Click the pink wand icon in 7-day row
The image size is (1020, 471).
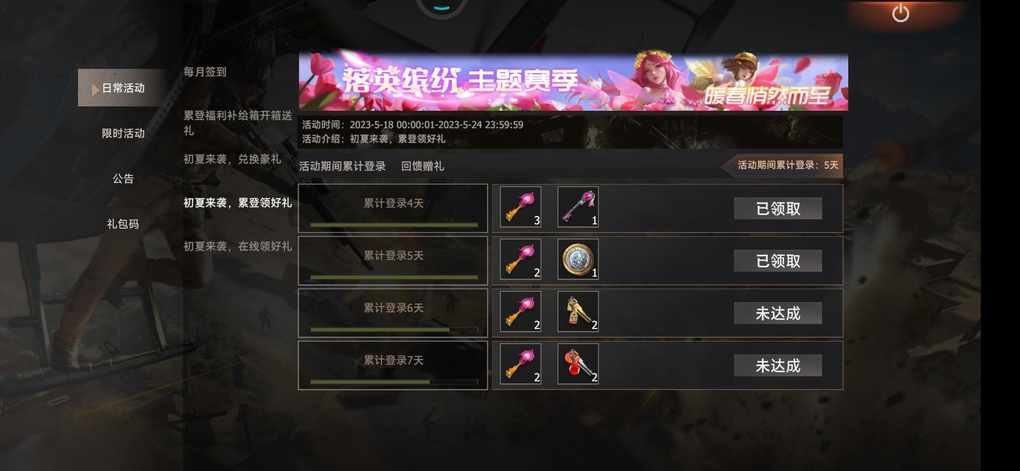tap(520, 364)
